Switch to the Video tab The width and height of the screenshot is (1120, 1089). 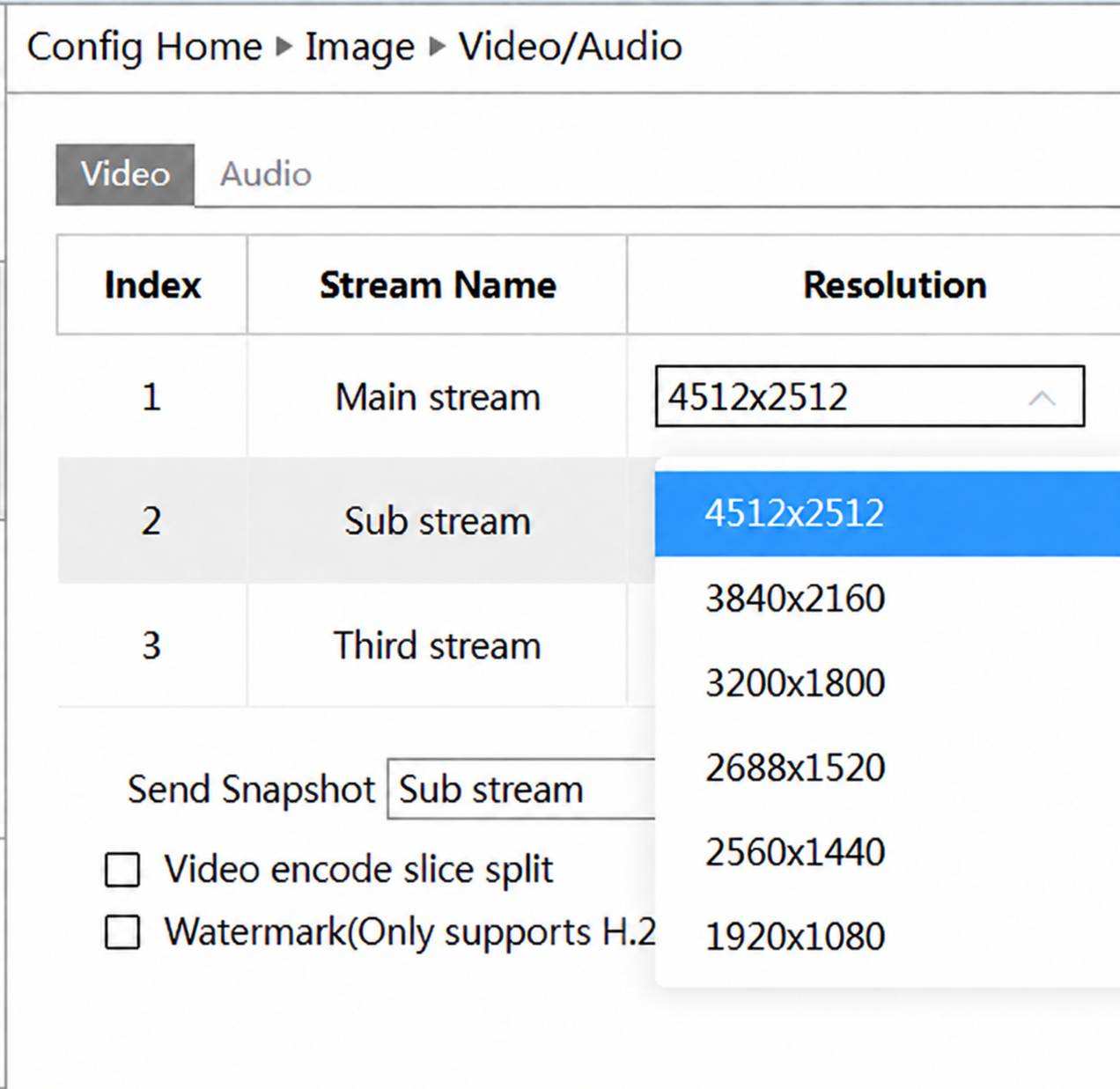tap(125, 174)
